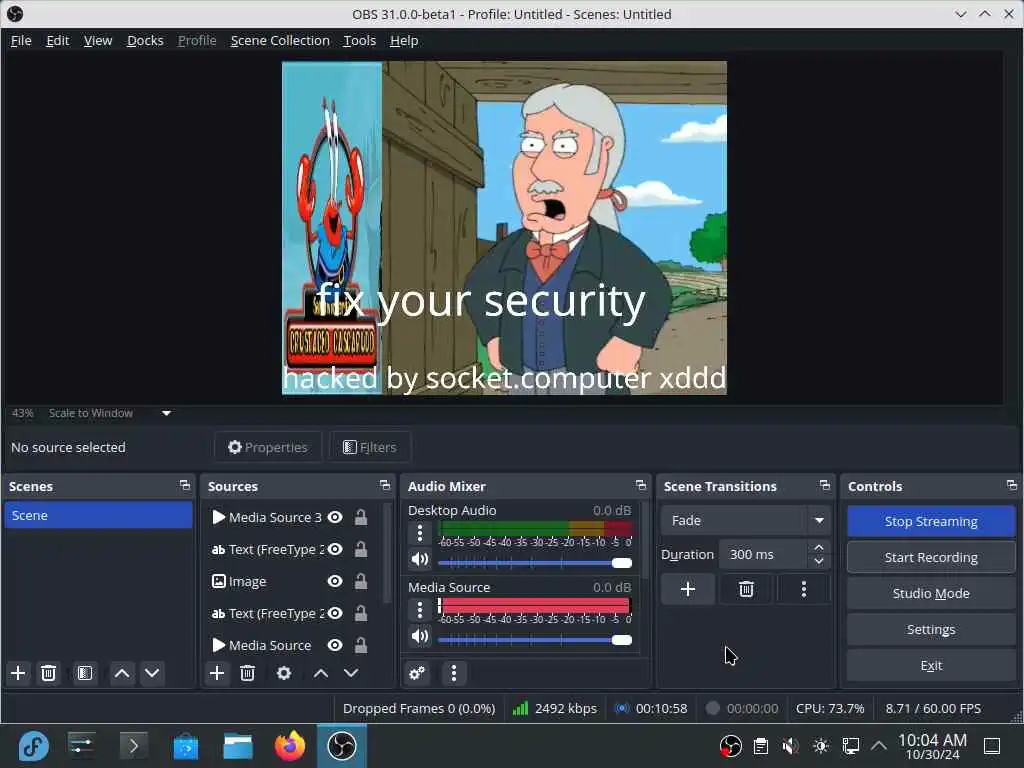1024x768 pixels.
Task: Move source down arrow in Sources dock
Action: [x=351, y=673]
